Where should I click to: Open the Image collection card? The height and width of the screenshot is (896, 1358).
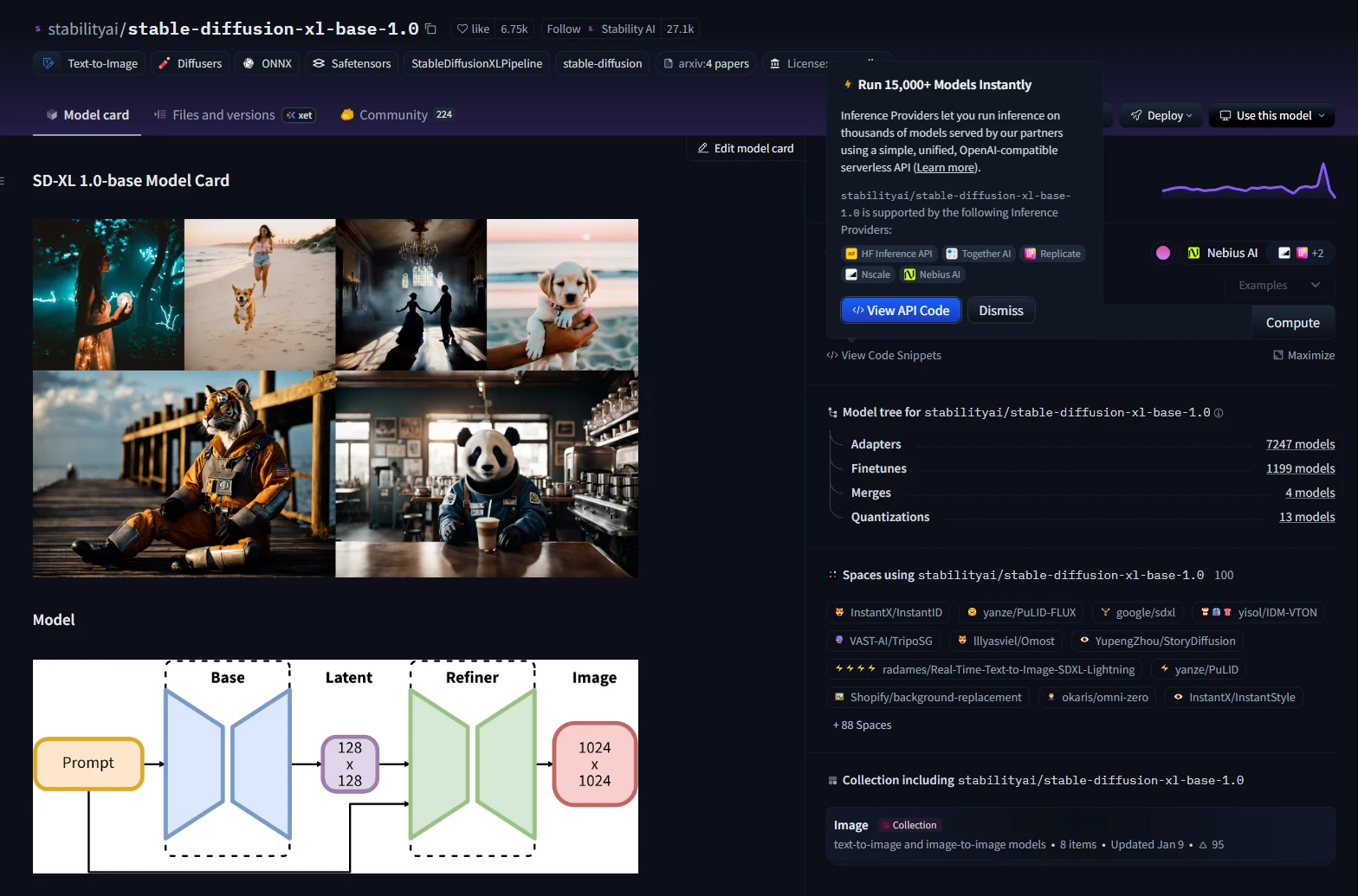pos(1081,835)
